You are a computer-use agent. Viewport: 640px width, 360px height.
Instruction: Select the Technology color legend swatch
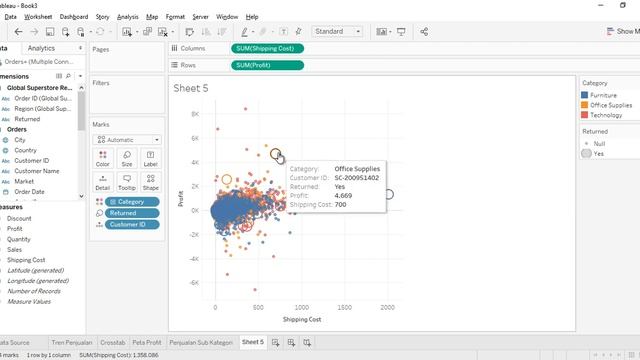pos(584,115)
